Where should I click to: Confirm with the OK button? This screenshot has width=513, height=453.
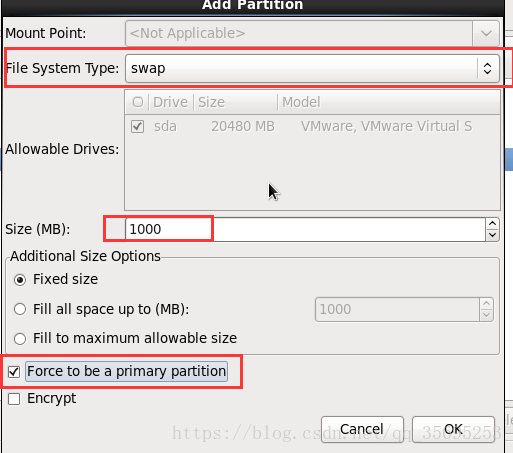[453, 429]
